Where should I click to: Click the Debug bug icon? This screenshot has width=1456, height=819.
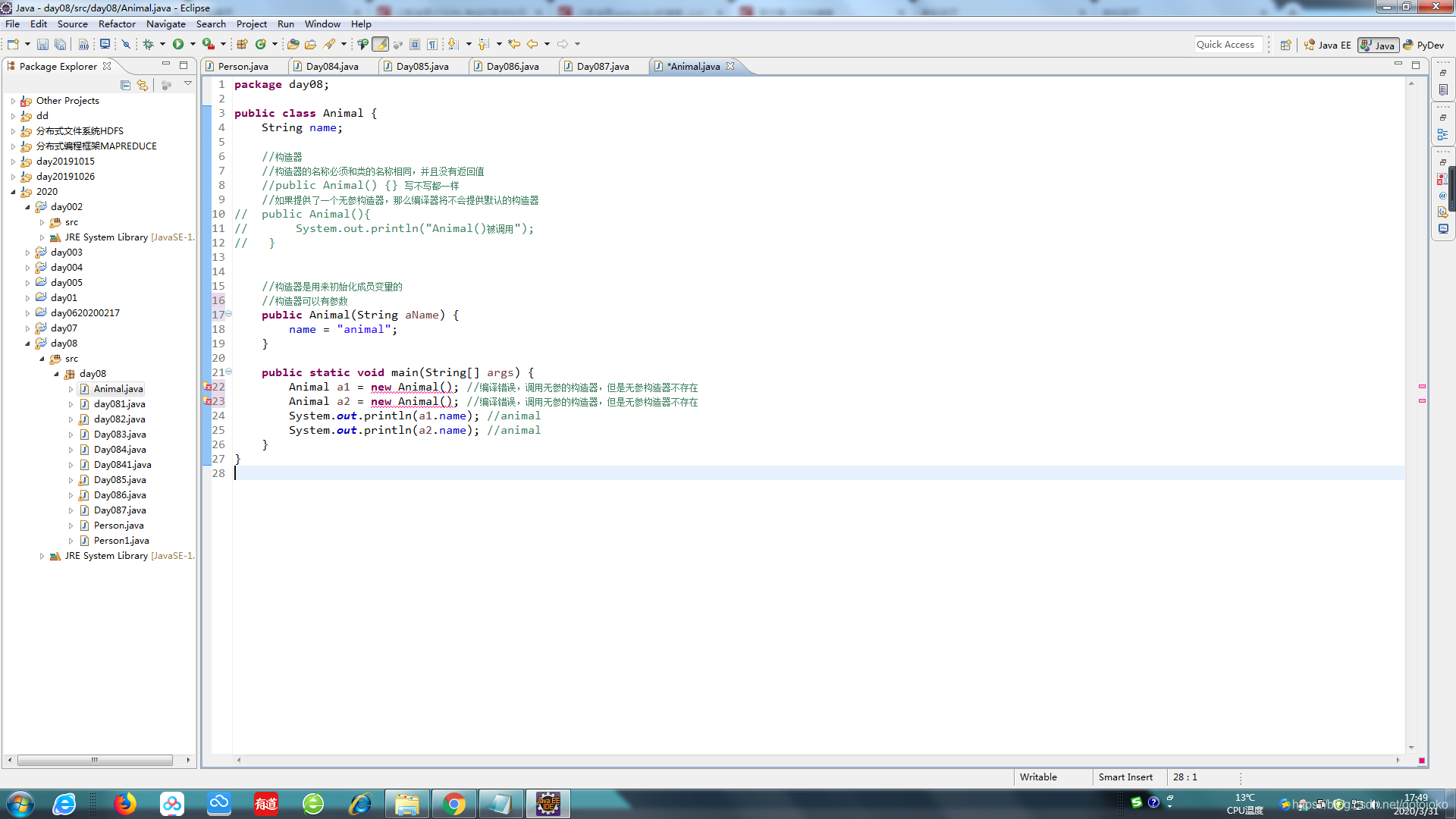pos(149,45)
